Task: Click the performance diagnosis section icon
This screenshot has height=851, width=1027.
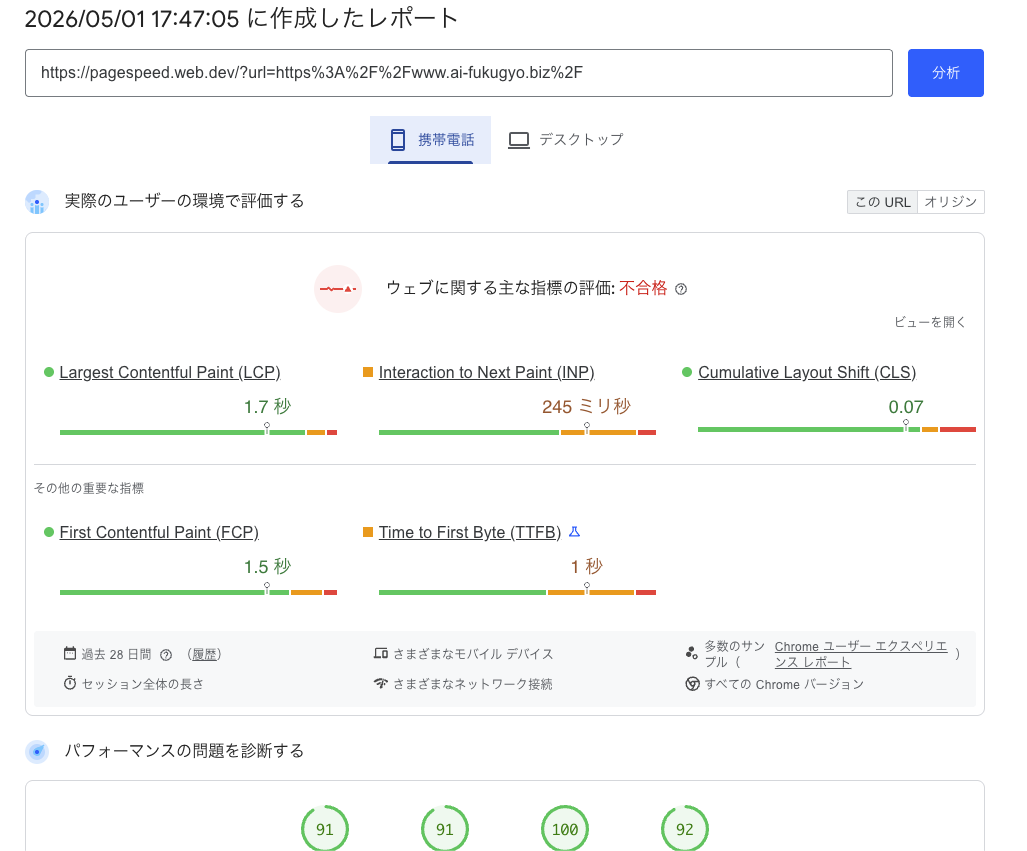Action: pyautogui.click(x=37, y=751)
